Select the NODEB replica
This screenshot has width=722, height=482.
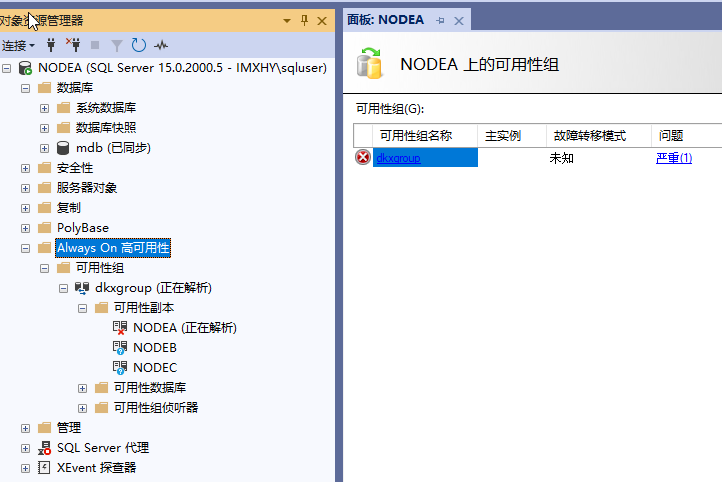click(155, 348)
